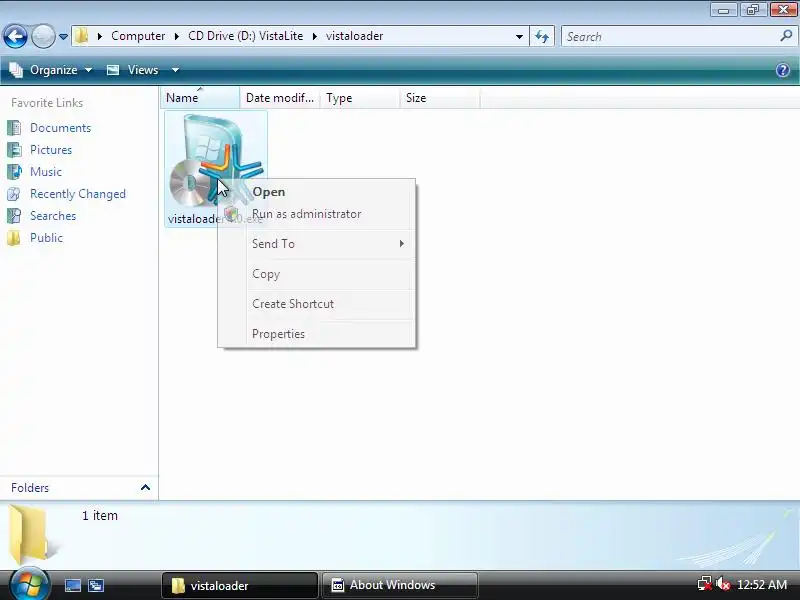Click the Folders pane label

pyautogui.click(x=30, y=488)
